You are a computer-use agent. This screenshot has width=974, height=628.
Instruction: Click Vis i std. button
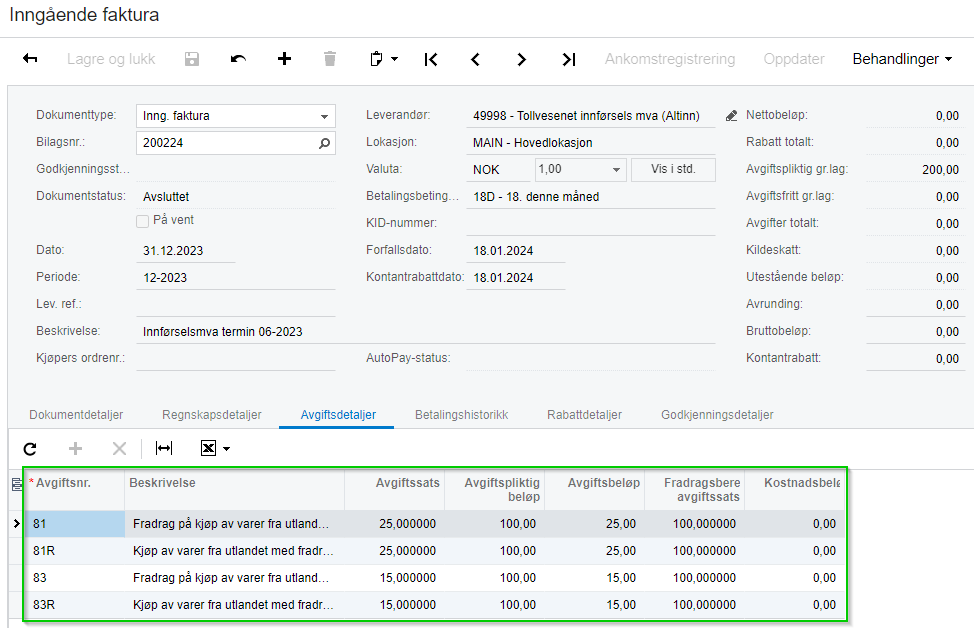tap(673, 170)
